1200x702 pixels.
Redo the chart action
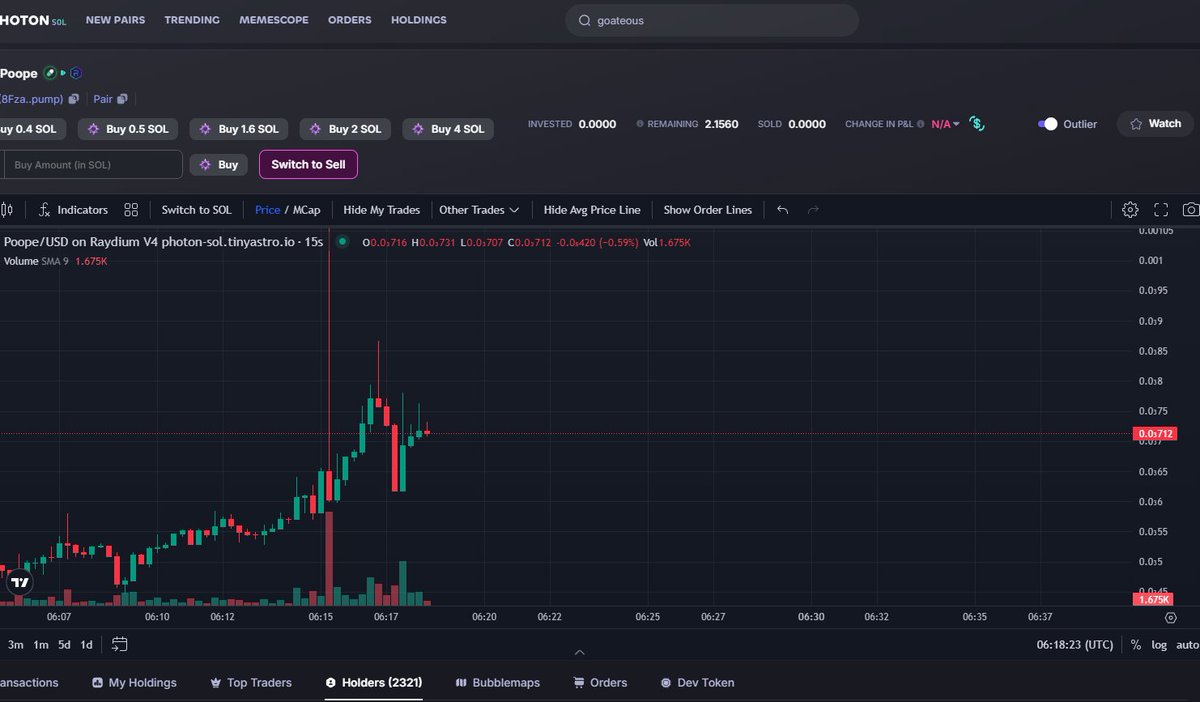pos(813,210)
